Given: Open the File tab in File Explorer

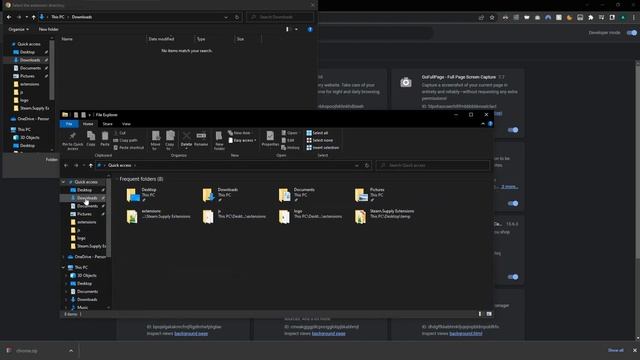Looking at the screenshot, I should tap(69, 124).
